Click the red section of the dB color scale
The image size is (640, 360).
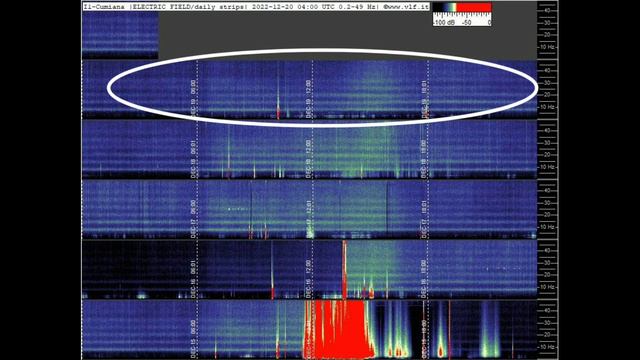pyautogui.click(x=473, y=7)
